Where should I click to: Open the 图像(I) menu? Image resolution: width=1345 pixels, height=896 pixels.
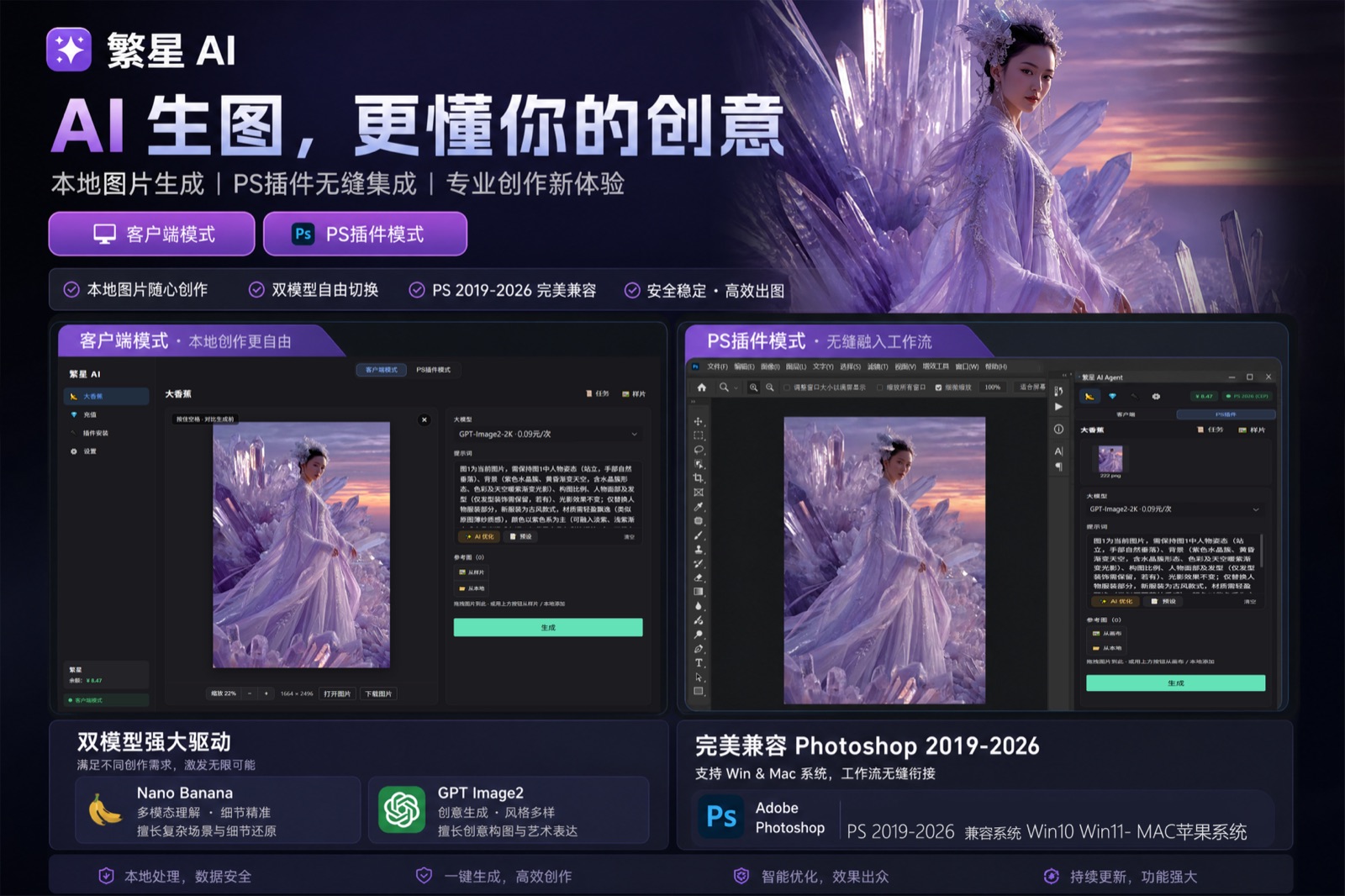tap(770, 366)
